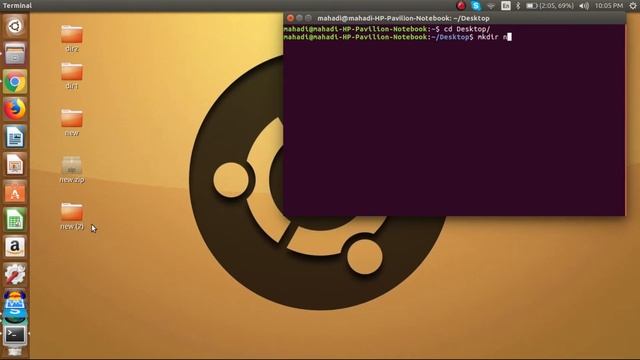
Task: Open the 10:05 PM clock menu
Action: (x=609, y=6)
